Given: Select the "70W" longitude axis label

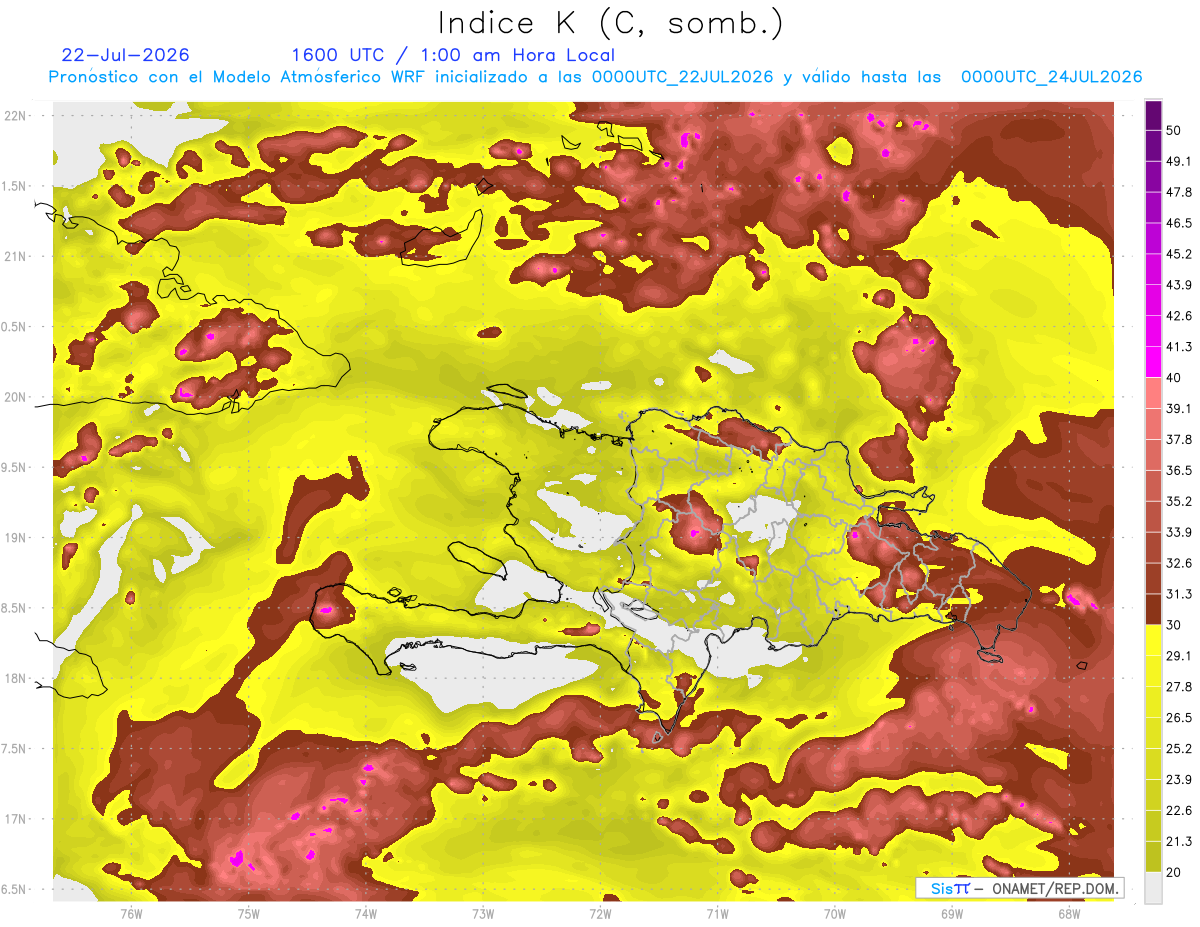Looking at the screenshot, I should click(x=834, y=913).
